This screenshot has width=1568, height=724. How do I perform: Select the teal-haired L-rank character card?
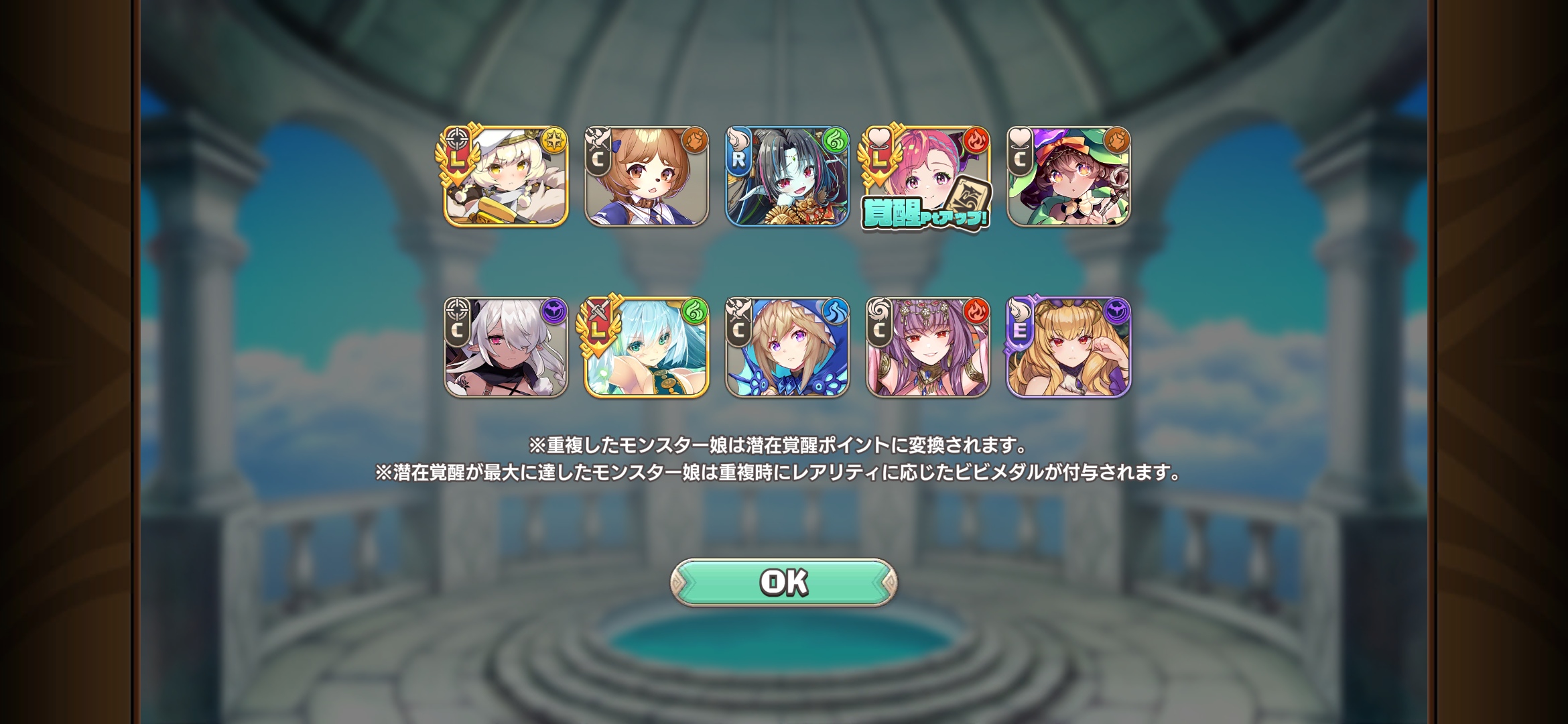(x=647, y=347)
